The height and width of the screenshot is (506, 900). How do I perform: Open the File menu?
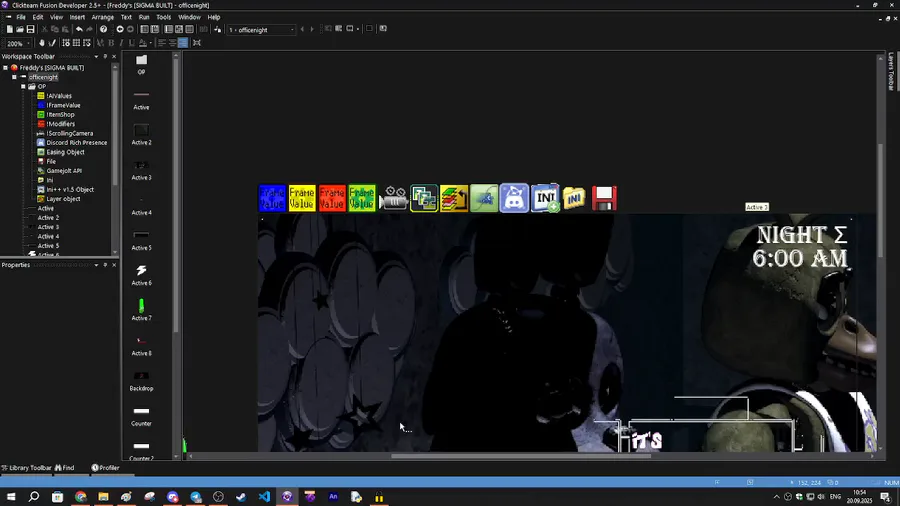coord(21,17)
